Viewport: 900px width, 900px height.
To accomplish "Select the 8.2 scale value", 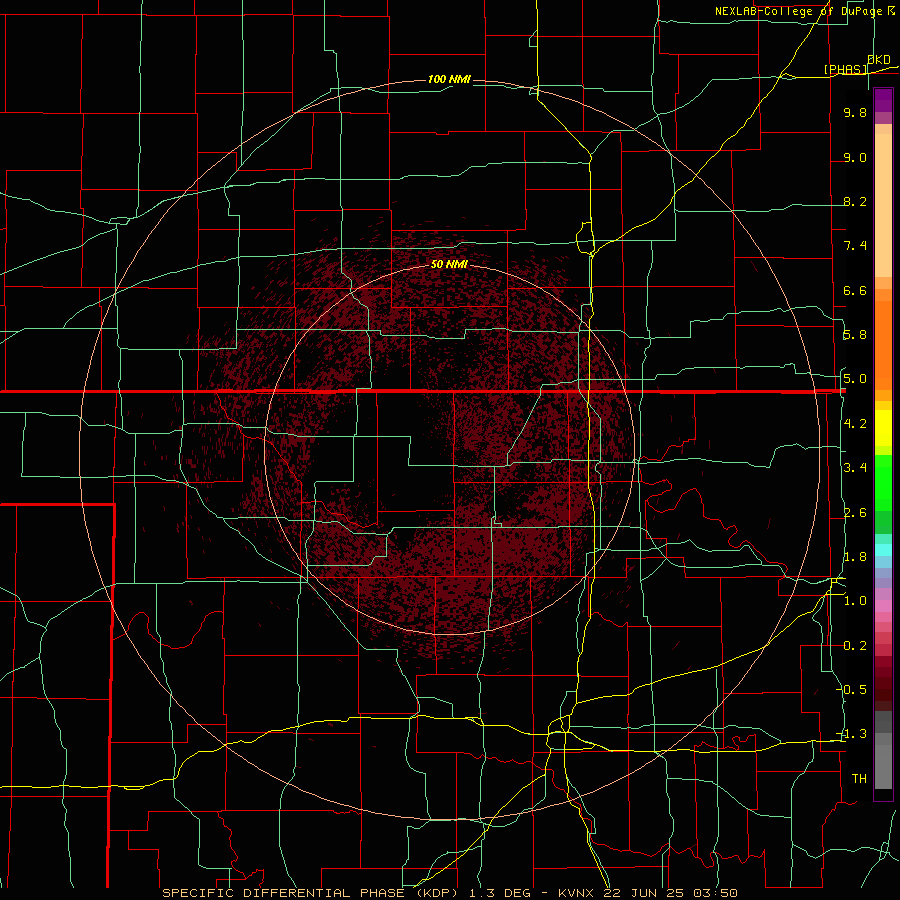I will point(855,202).
